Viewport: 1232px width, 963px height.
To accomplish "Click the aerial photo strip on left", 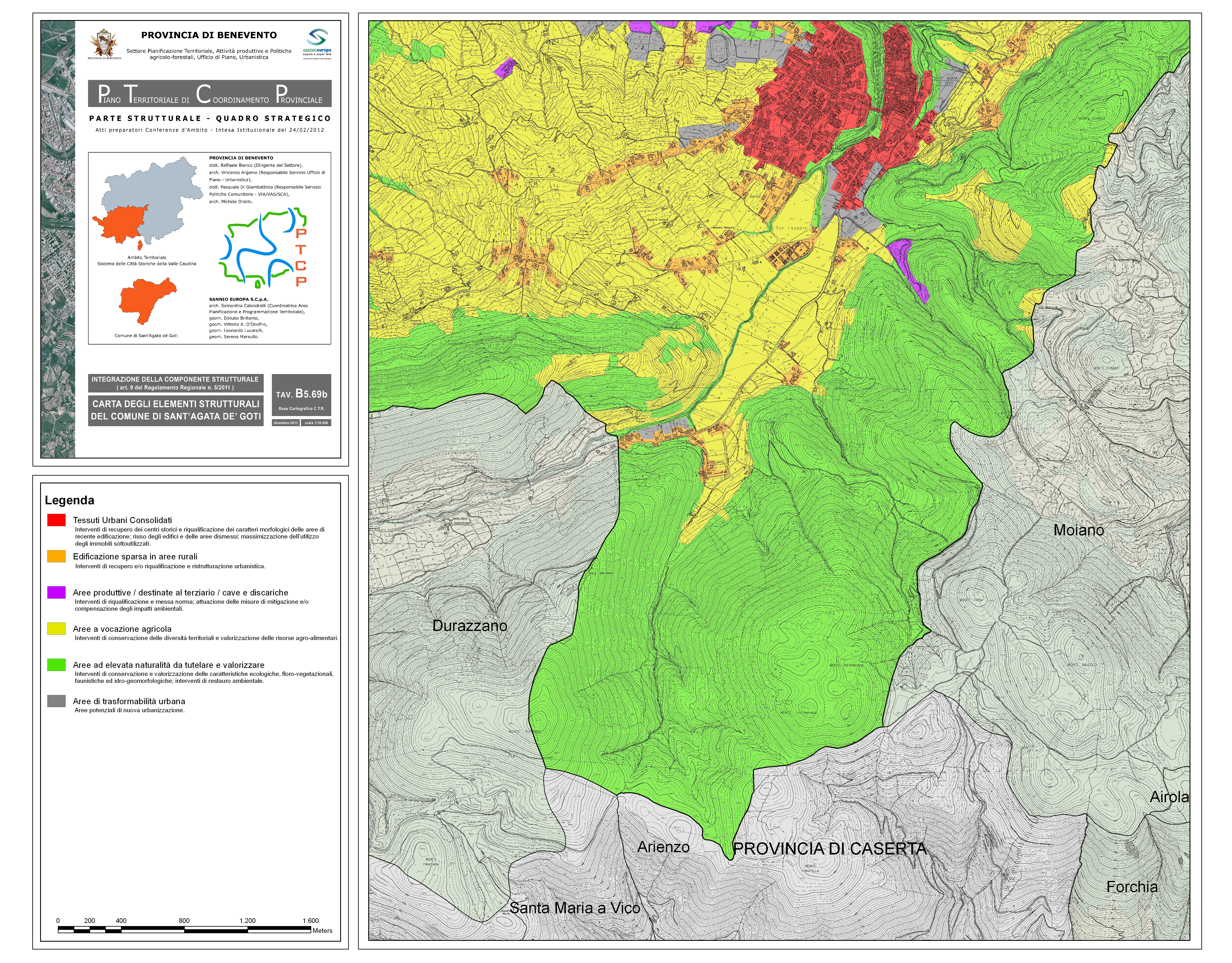I will (58, 239).
